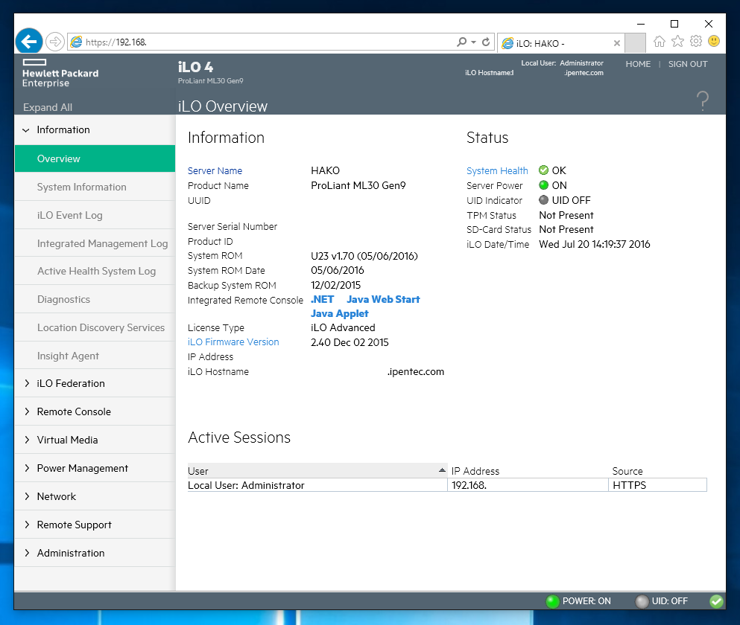The image size is (740, 625).
Task: Expand the Virtual Media section
Action: tap(26, 440)
